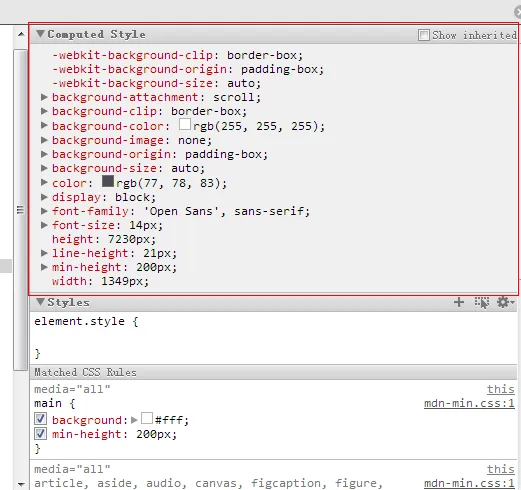This screenshot has width=521, height=490.
Task: Click the New Style Rule plus icon
Action: 459,302
